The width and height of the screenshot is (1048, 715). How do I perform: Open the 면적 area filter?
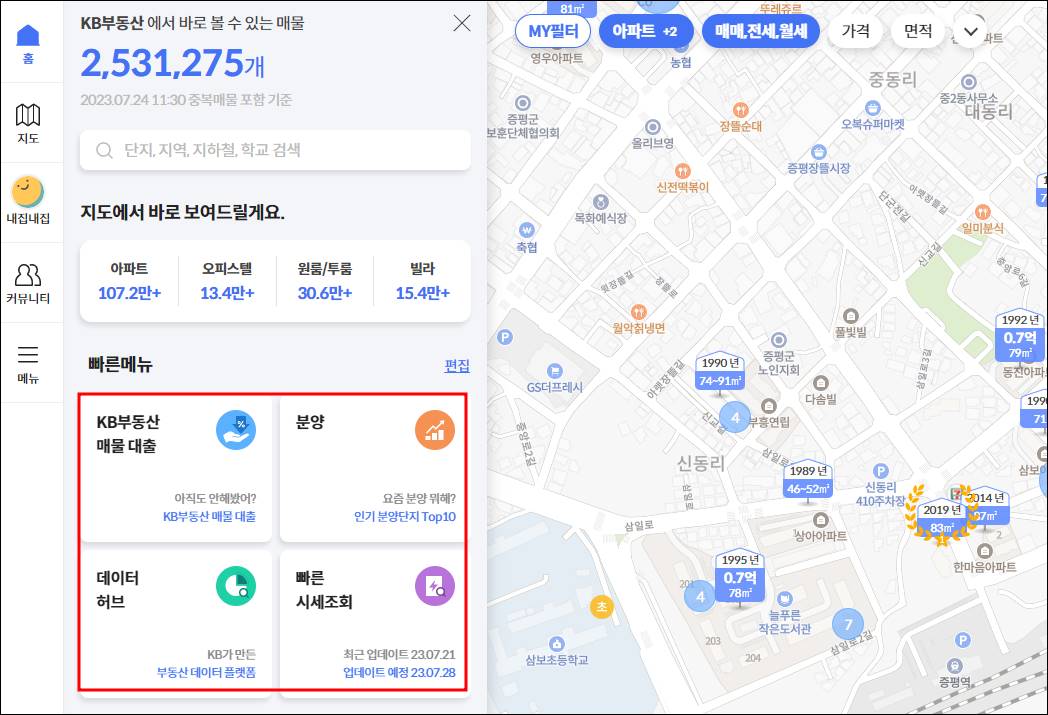point(918,31)
